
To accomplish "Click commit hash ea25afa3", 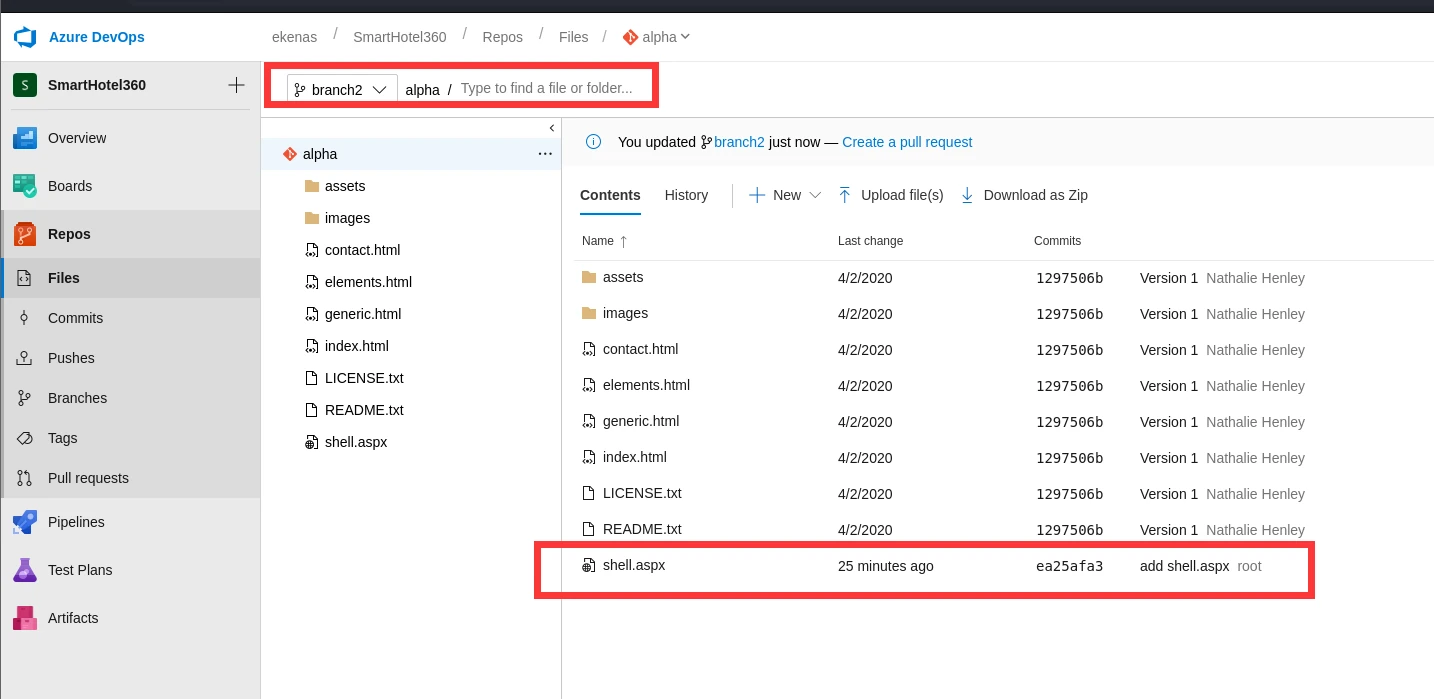I will [1069, 566].
